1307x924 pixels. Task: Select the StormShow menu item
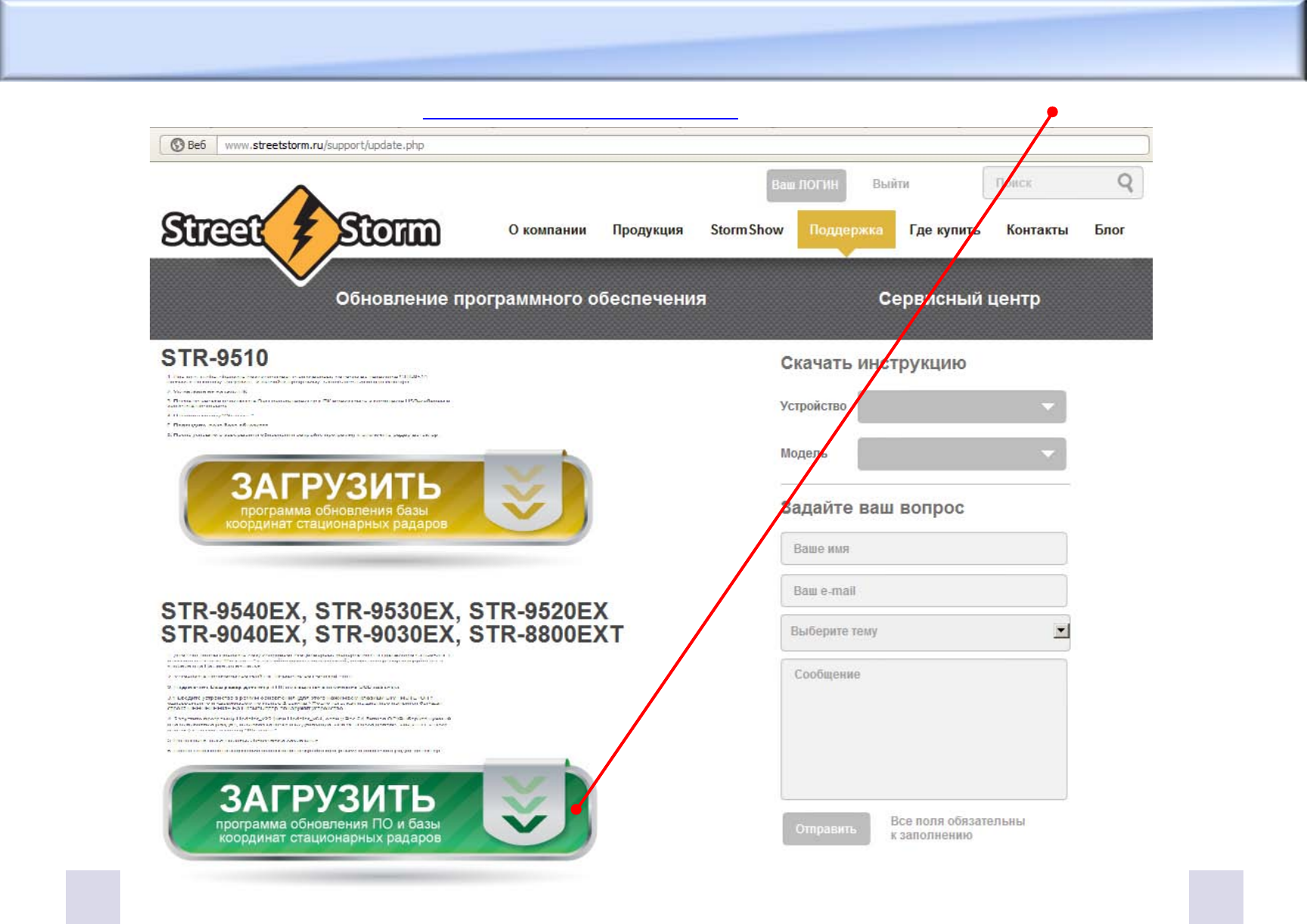click(x=747, y=230)
